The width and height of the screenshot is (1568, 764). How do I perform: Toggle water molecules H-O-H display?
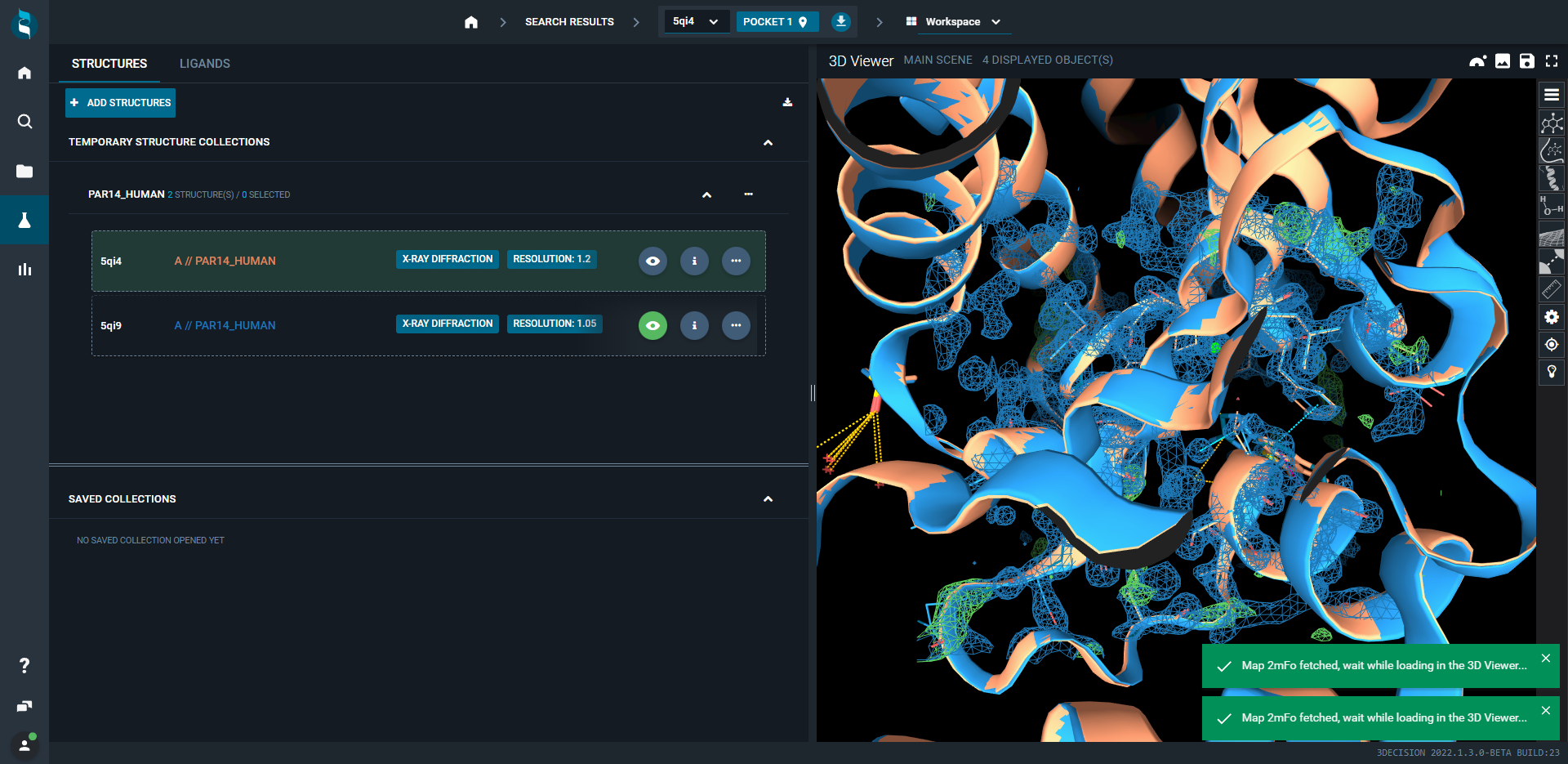pos(1552,206)
